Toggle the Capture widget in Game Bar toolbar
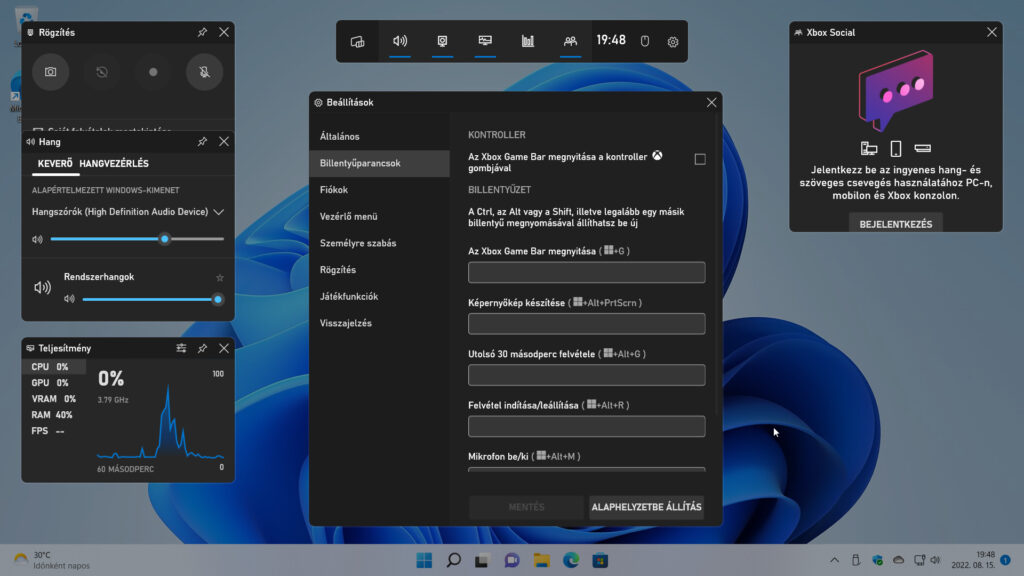 pyautogui.click(x=442, y=41)
